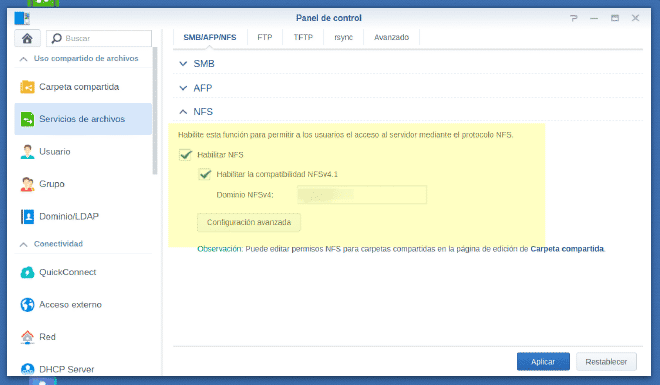The image size is (660, 385).
Task: Open the rsync tab
Action: pyautogui.click(x=343, y=37)
